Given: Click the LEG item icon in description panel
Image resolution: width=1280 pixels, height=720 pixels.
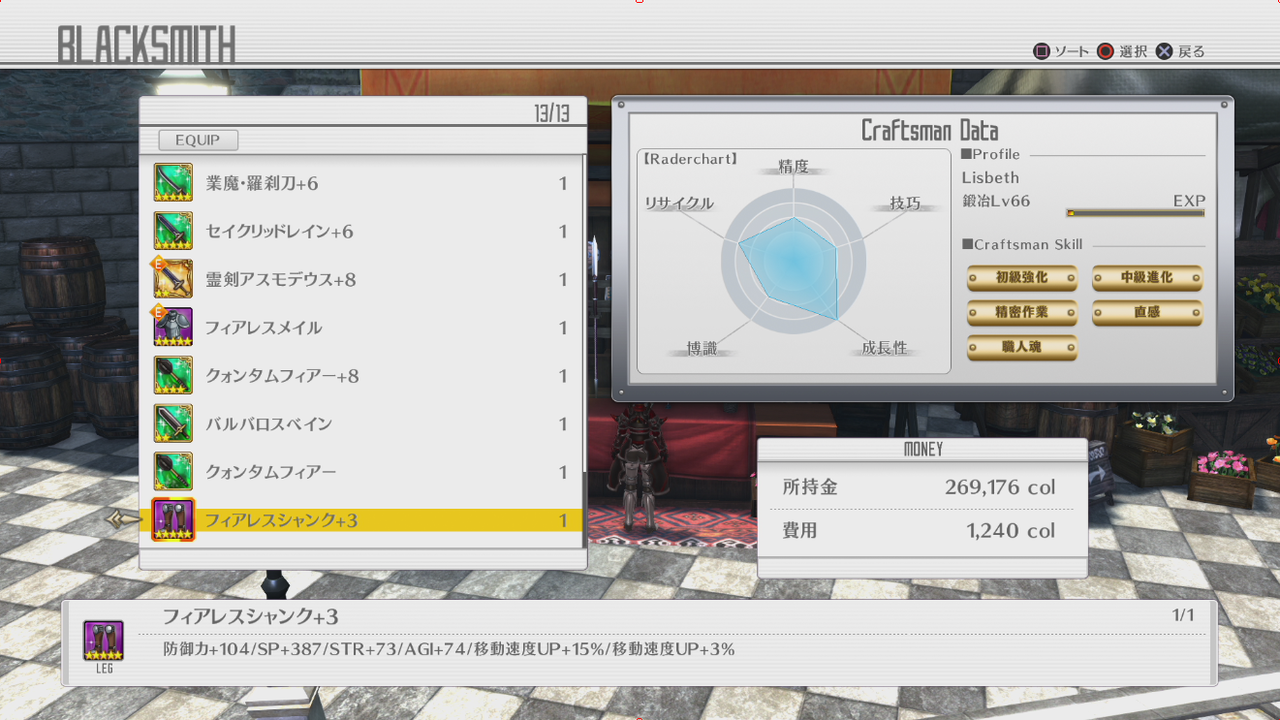Looking at the screenshot, I should [103, 641].
